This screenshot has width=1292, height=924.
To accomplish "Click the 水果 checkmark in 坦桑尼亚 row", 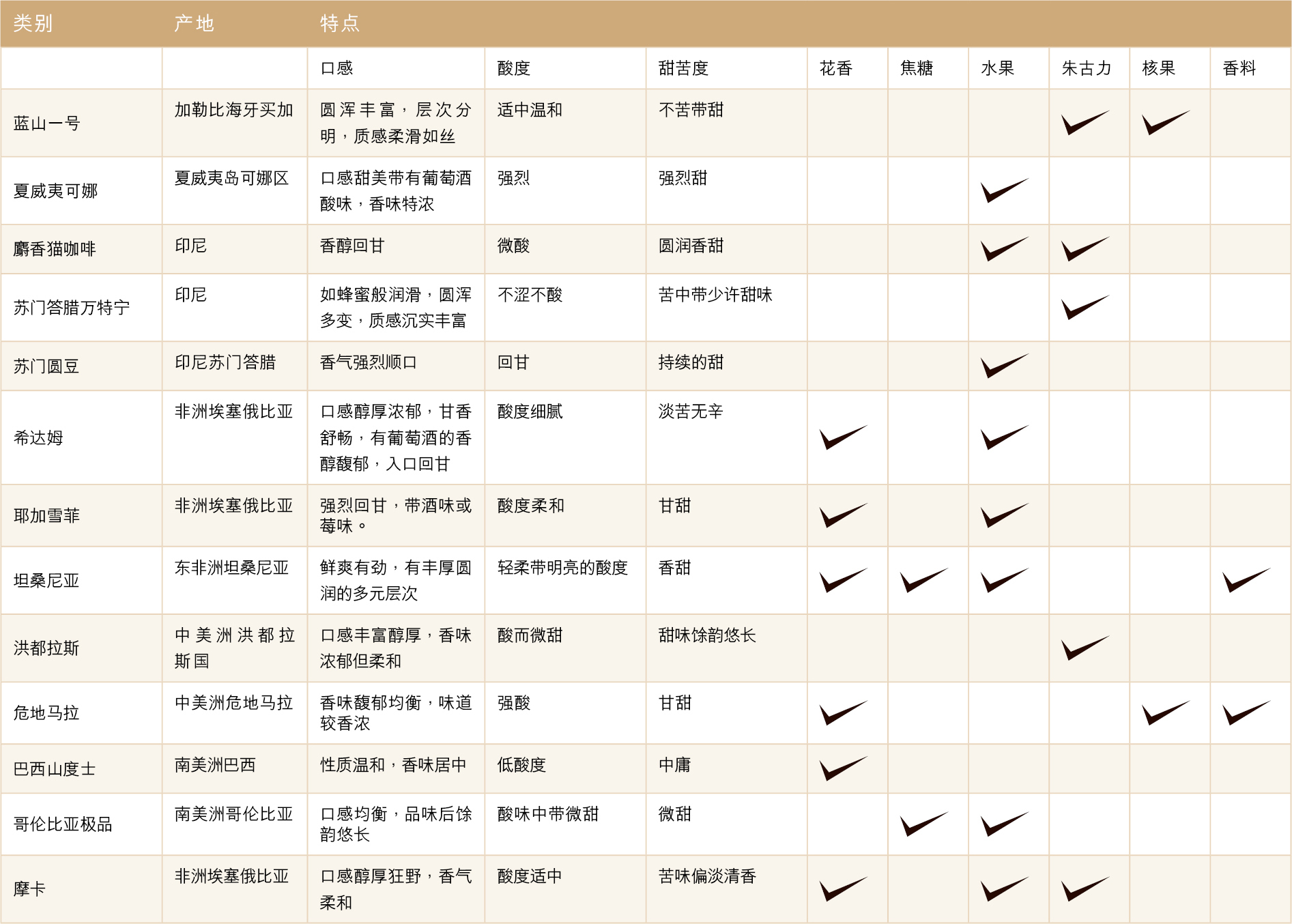I will click(x=1005, y=580).
